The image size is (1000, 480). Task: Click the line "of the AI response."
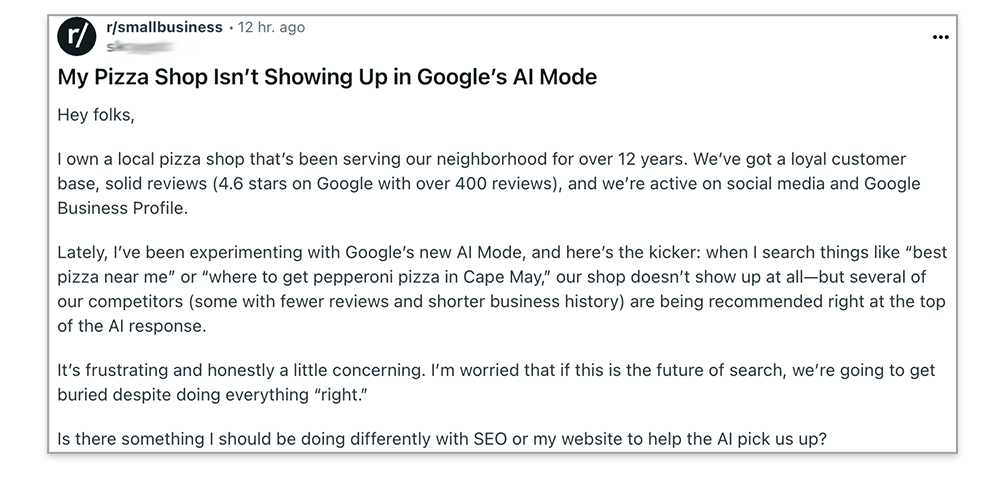click(132, 326)
